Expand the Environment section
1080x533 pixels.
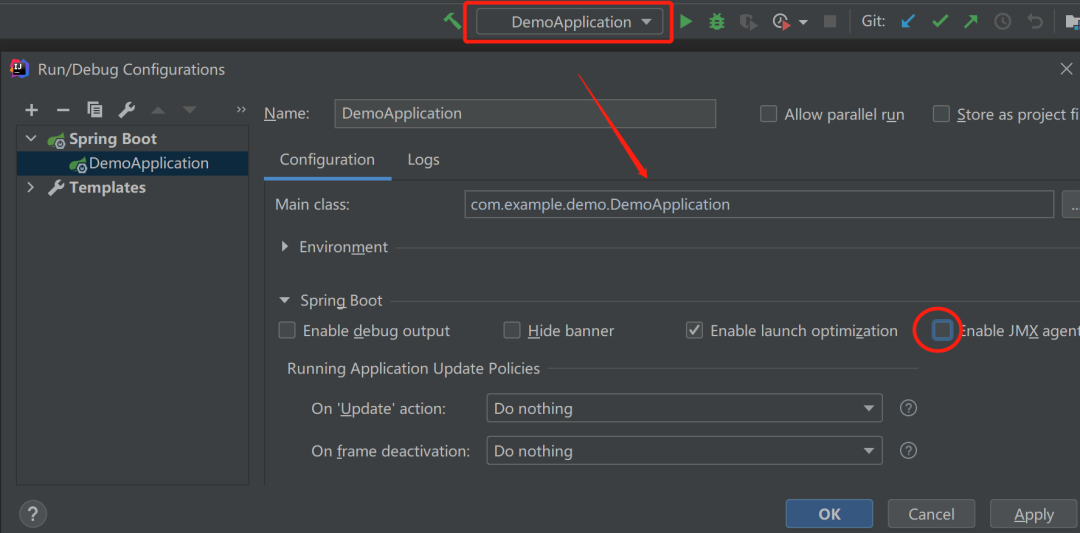285,247
